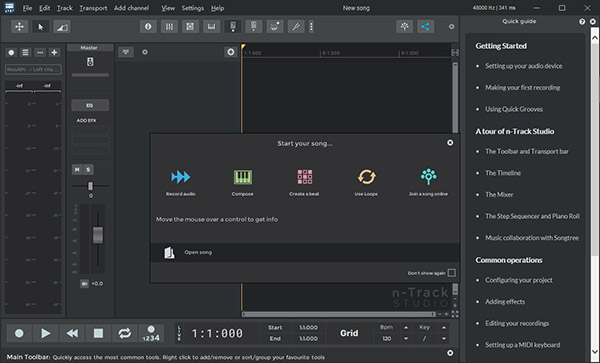Click the Join a song online icon
This screenshot has height=363, width=600.
428,176
